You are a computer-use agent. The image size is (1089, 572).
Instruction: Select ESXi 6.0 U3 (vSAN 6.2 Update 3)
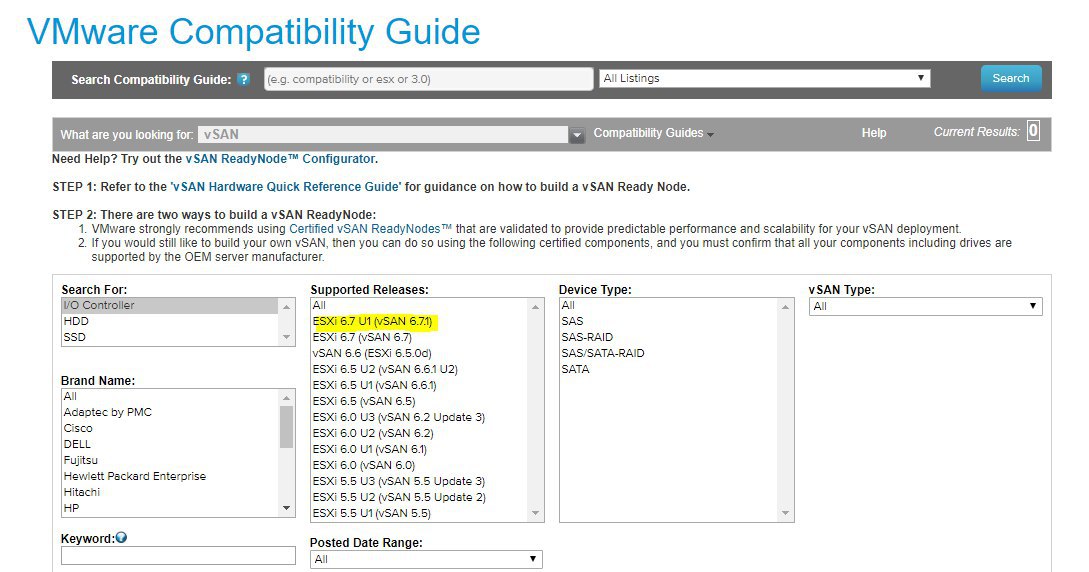click(x=419, y=417)
